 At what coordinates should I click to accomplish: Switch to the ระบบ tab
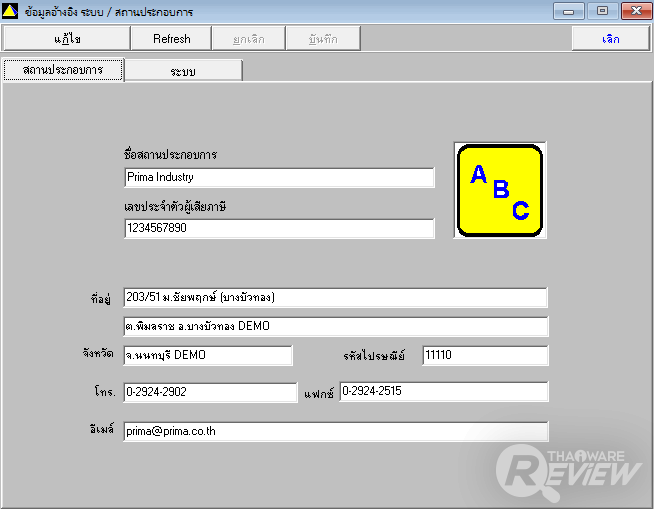pyautogui.click(x=184, y=71)
